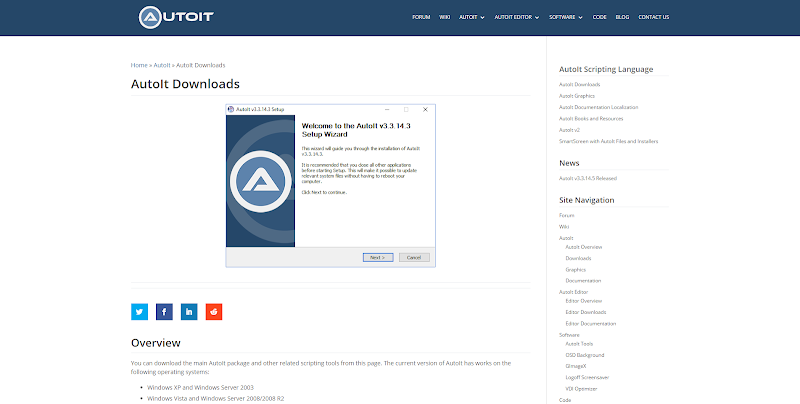Click the AutoIt Scripting Language sidebar heading

point(606,69)
